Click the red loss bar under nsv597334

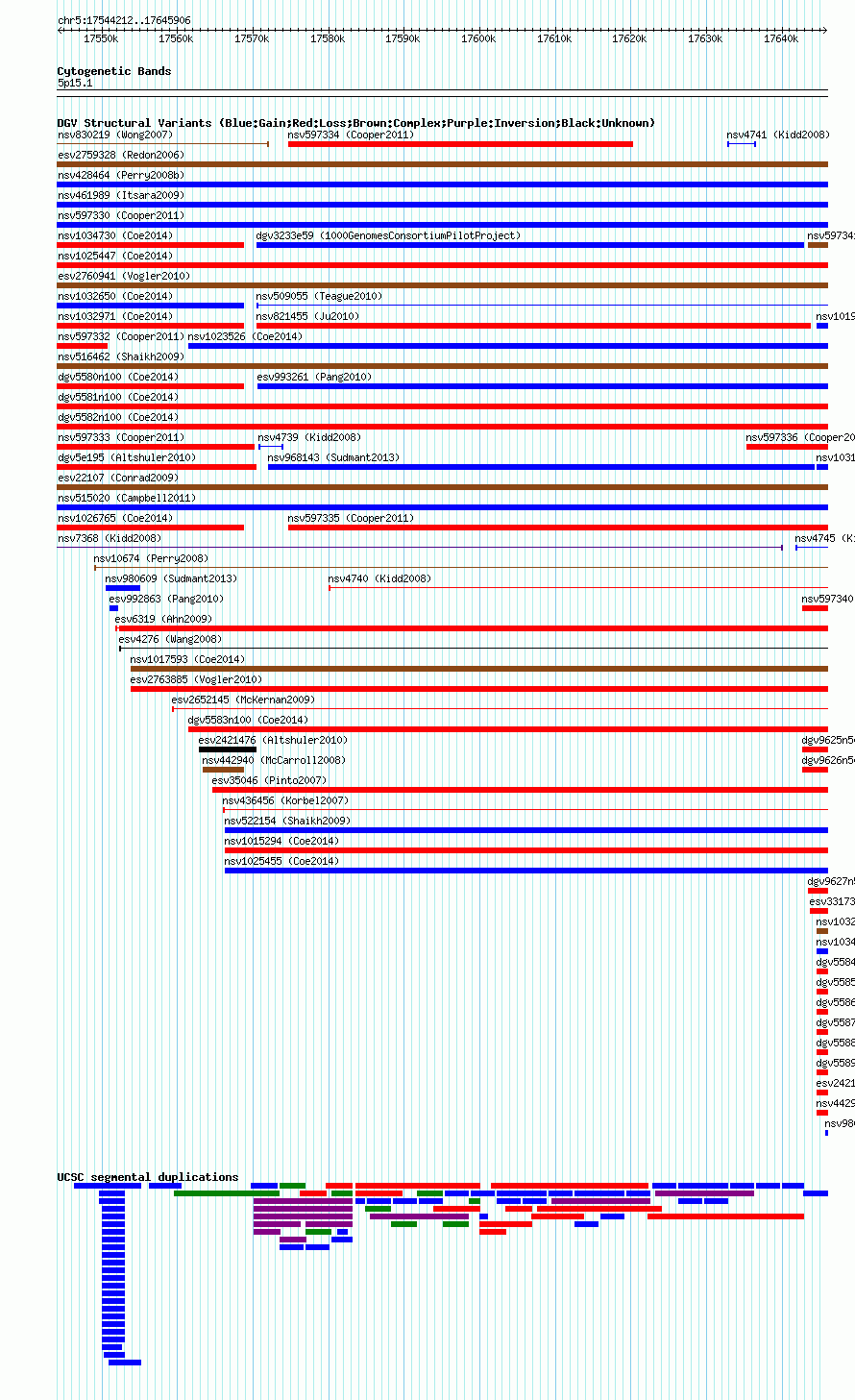coord(460,144)
